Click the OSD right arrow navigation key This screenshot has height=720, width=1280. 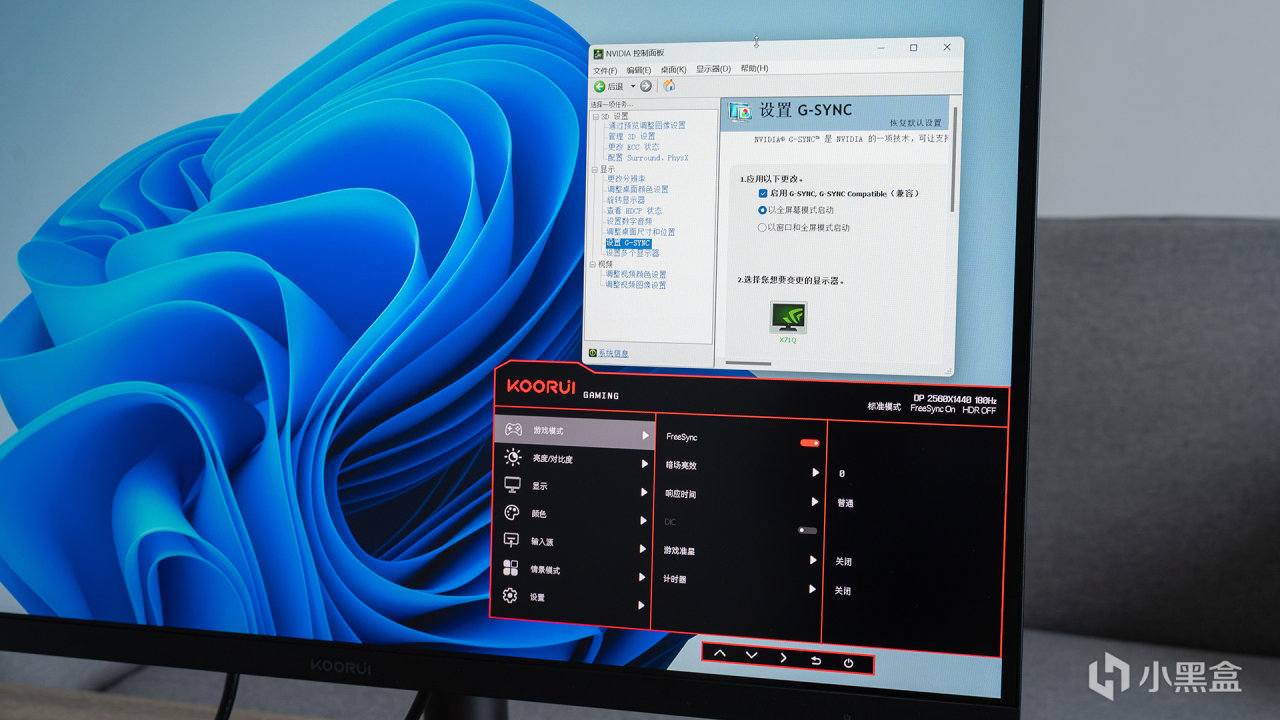click(783, 657)
